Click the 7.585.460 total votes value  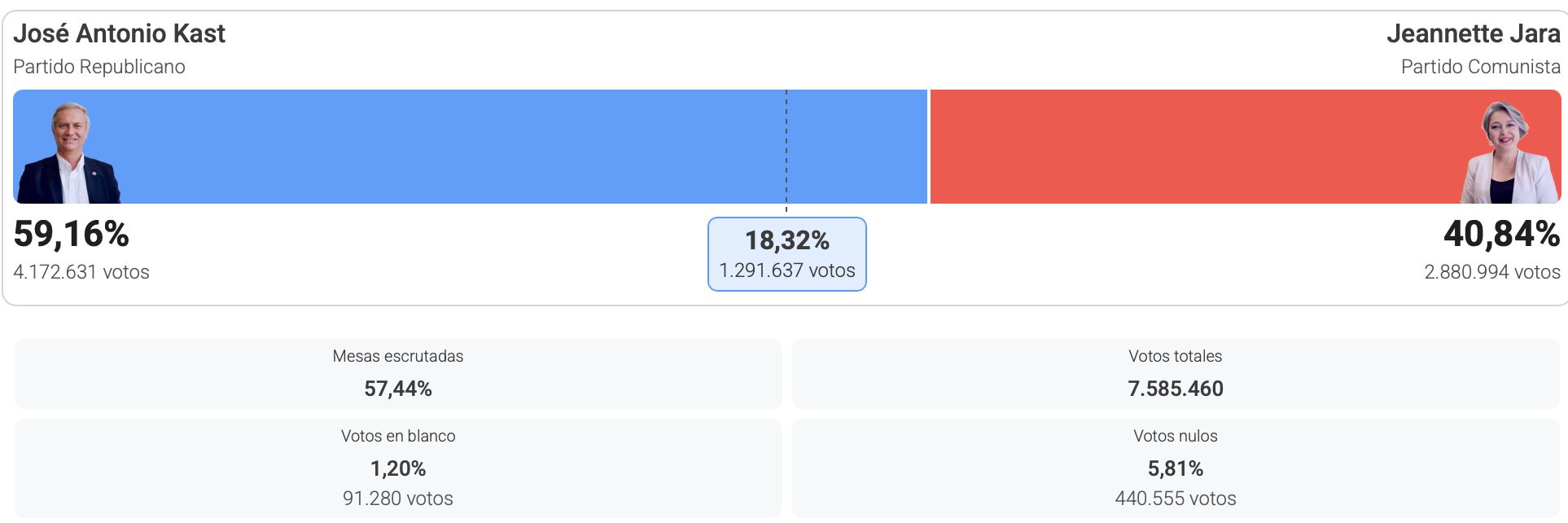click(1176, 389)
